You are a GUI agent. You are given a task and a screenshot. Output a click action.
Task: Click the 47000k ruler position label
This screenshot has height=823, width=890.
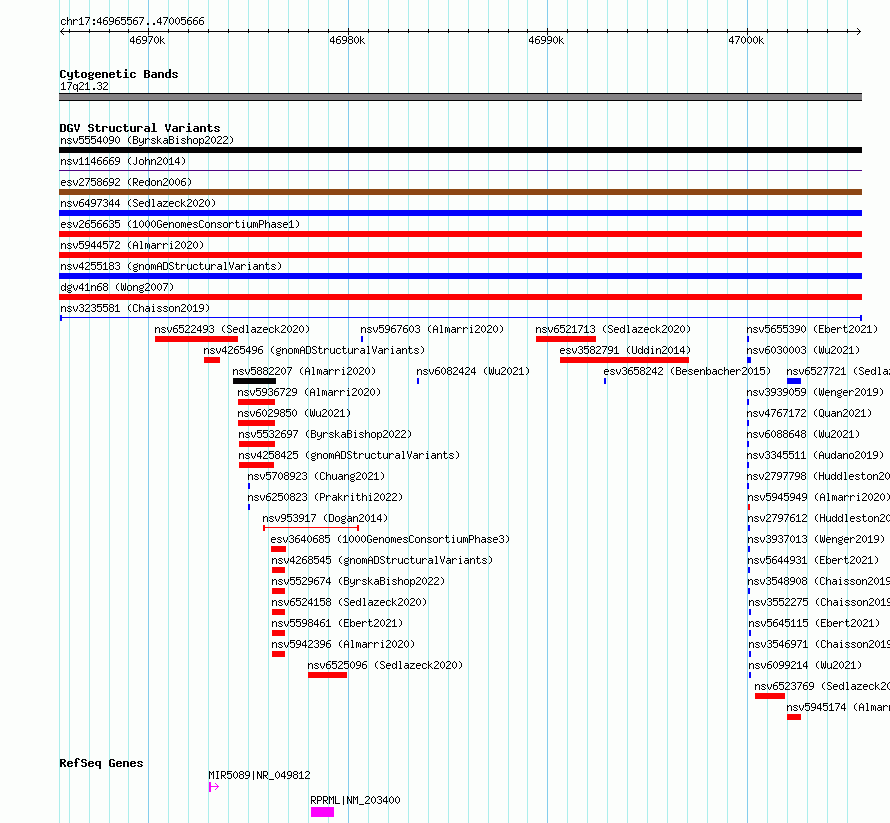tap(746, 40)
